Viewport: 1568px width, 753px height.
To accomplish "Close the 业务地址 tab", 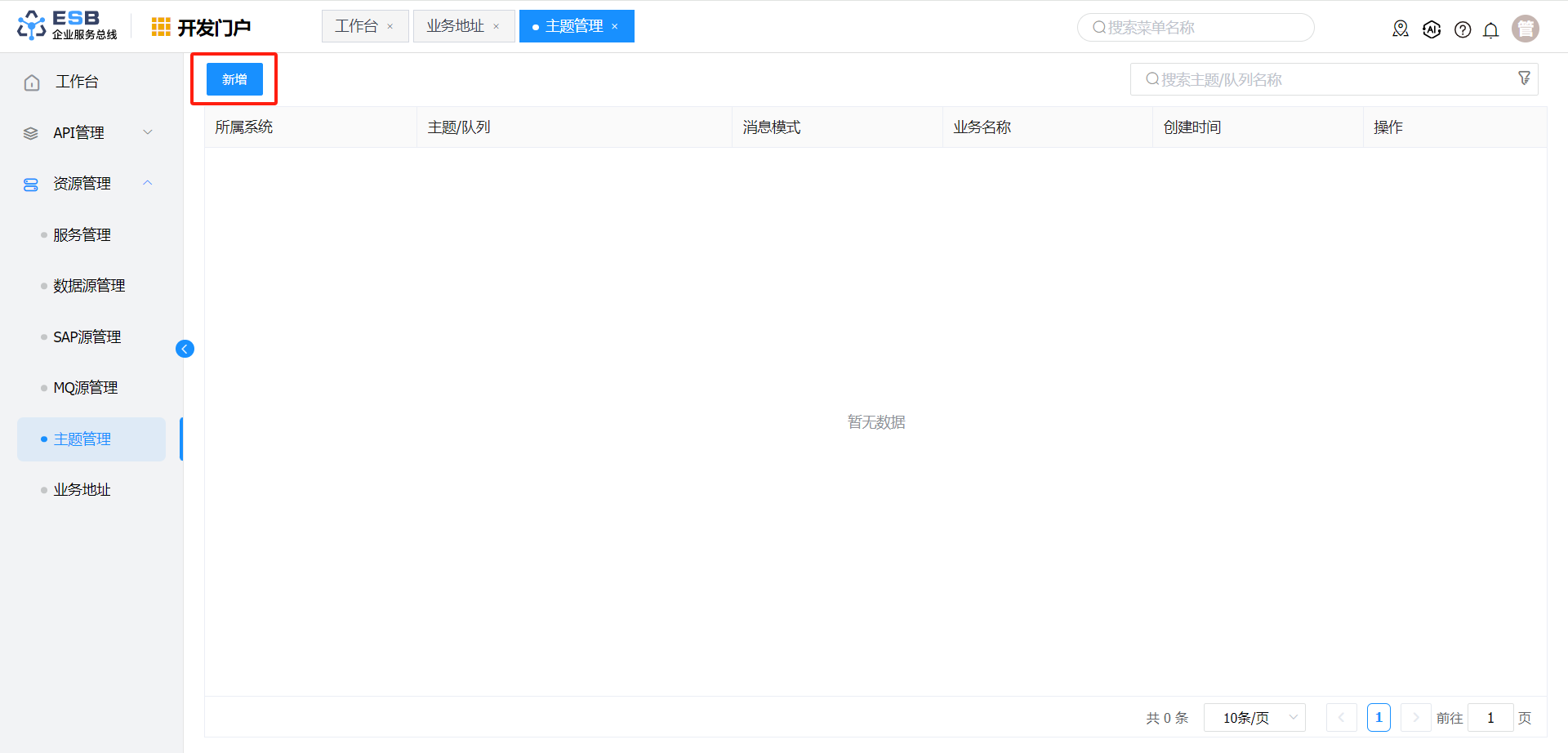I will pos(496,27).
